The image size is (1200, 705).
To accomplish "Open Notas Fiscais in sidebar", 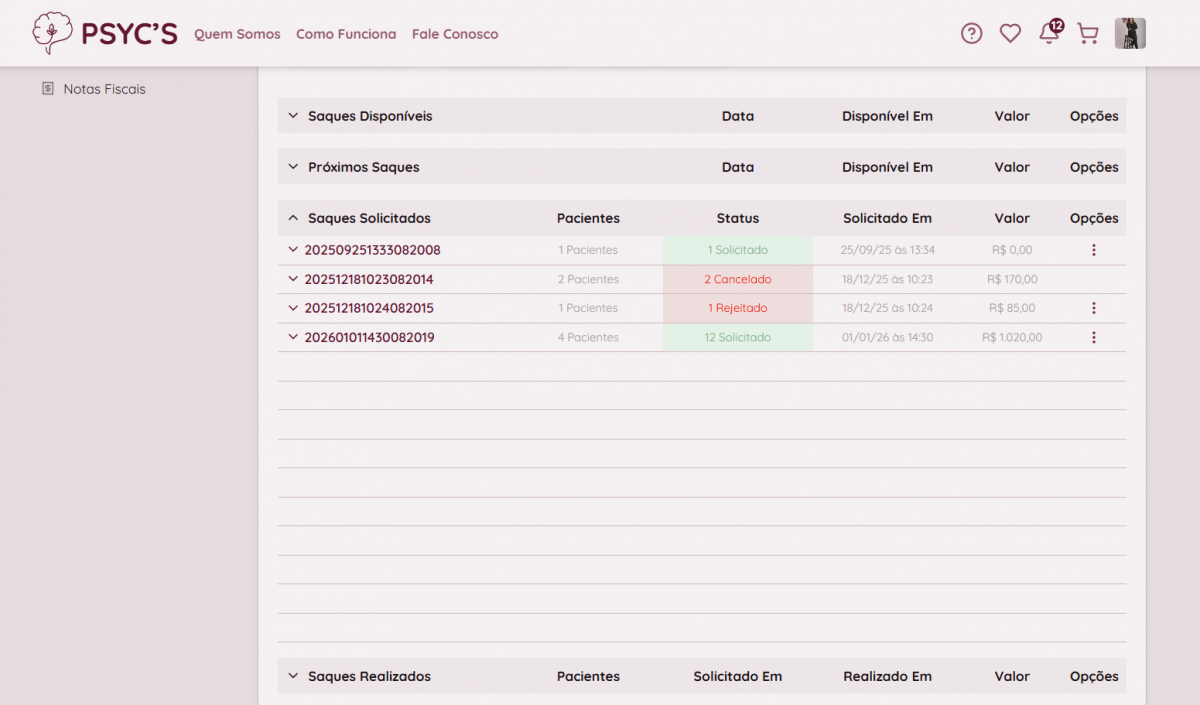I will pyautogui.click(x=104, y=89).
